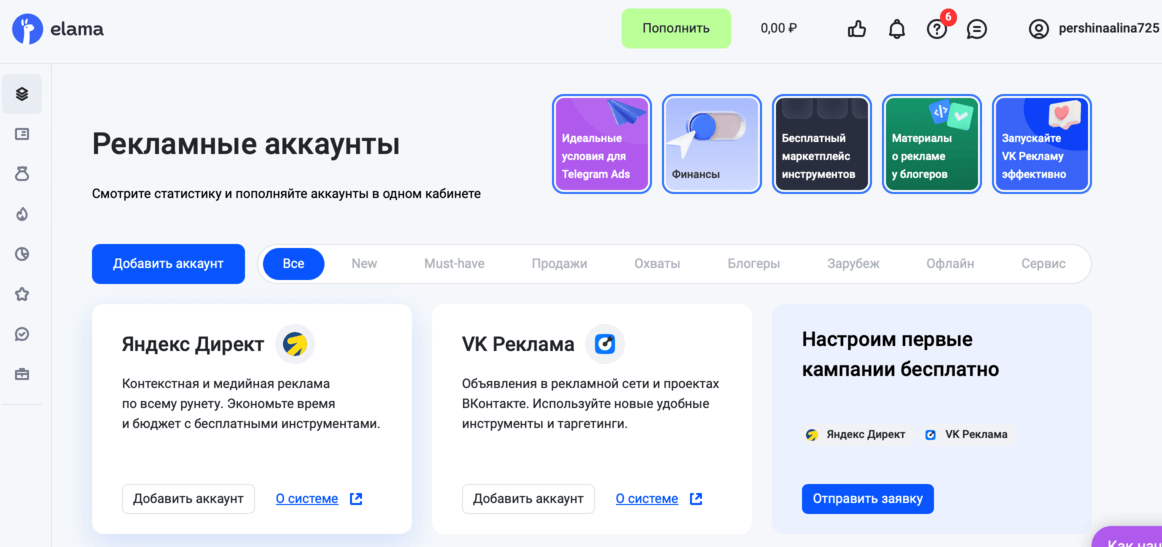Screen dimensions: 1162x547
Task: Switch to the Must-have filter tab
Action: pyautogui.click(x=454, y=264)
